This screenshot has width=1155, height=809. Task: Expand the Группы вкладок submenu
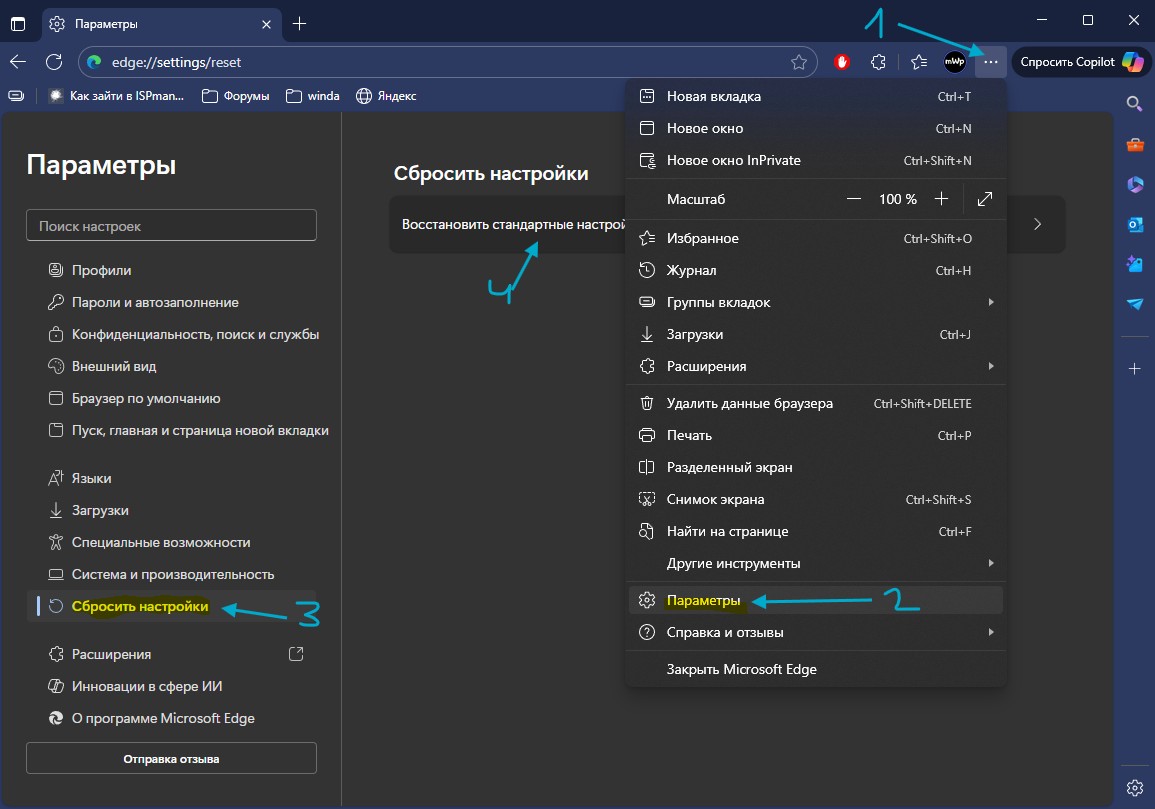click(815, 302)
